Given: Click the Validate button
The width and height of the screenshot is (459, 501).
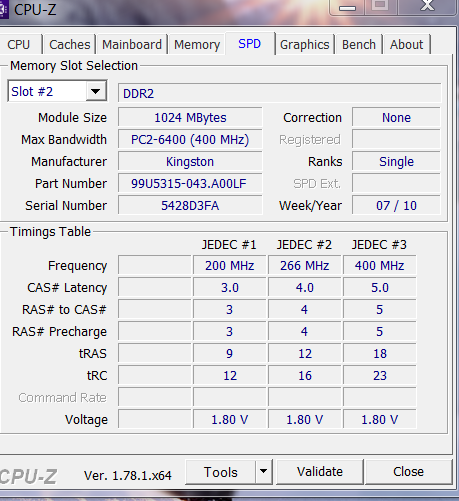Looking at the screenshot, I should tap(320, 472).
